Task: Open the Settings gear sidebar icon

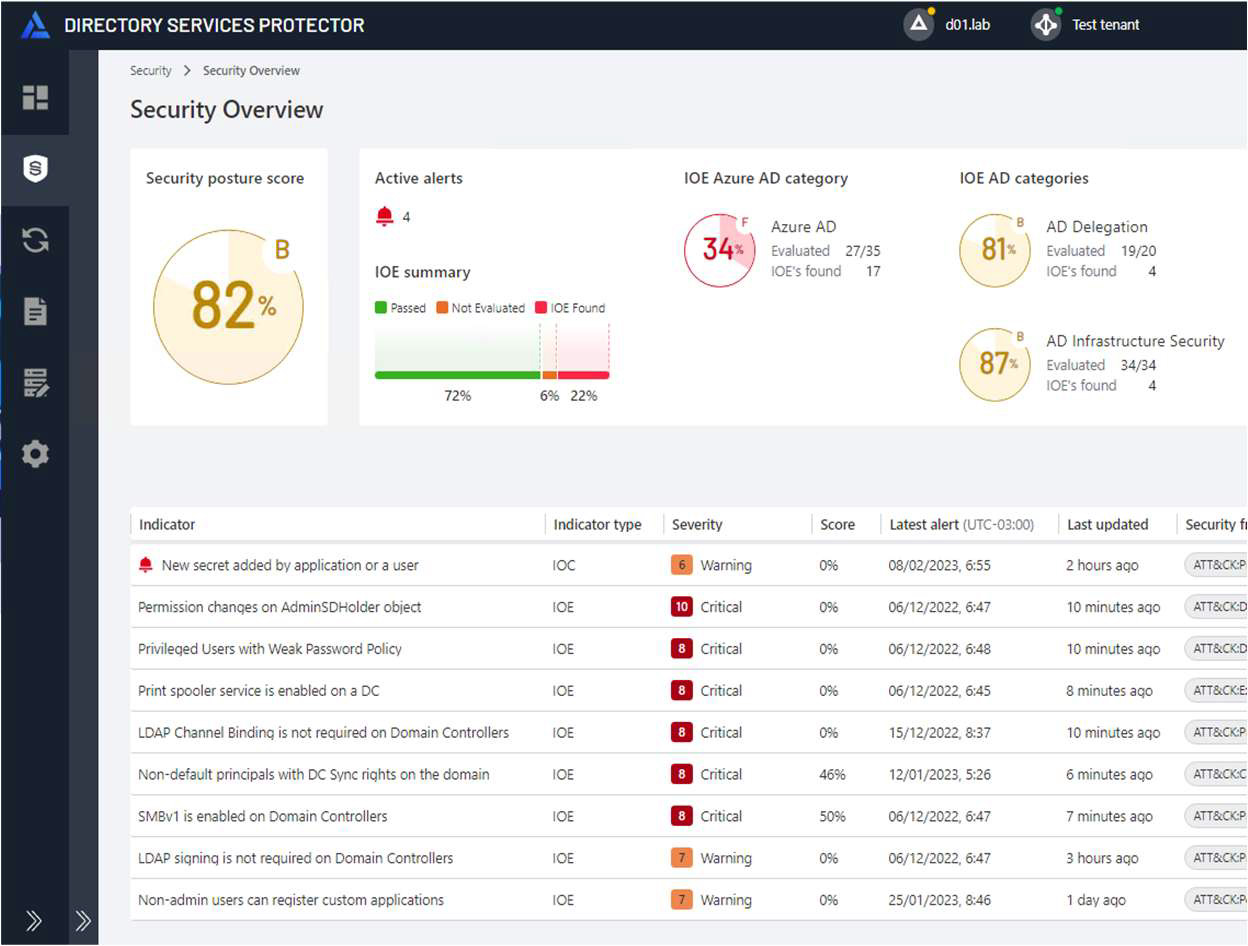Action: [x=35, y=454]
